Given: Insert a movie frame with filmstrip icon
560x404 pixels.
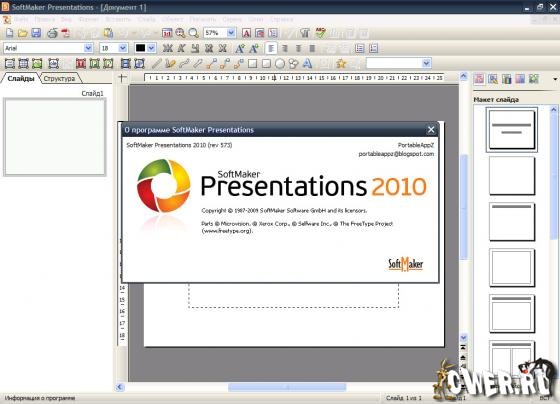Looking at the screenshot, I should pyautogui.click(x=125, y=64).
